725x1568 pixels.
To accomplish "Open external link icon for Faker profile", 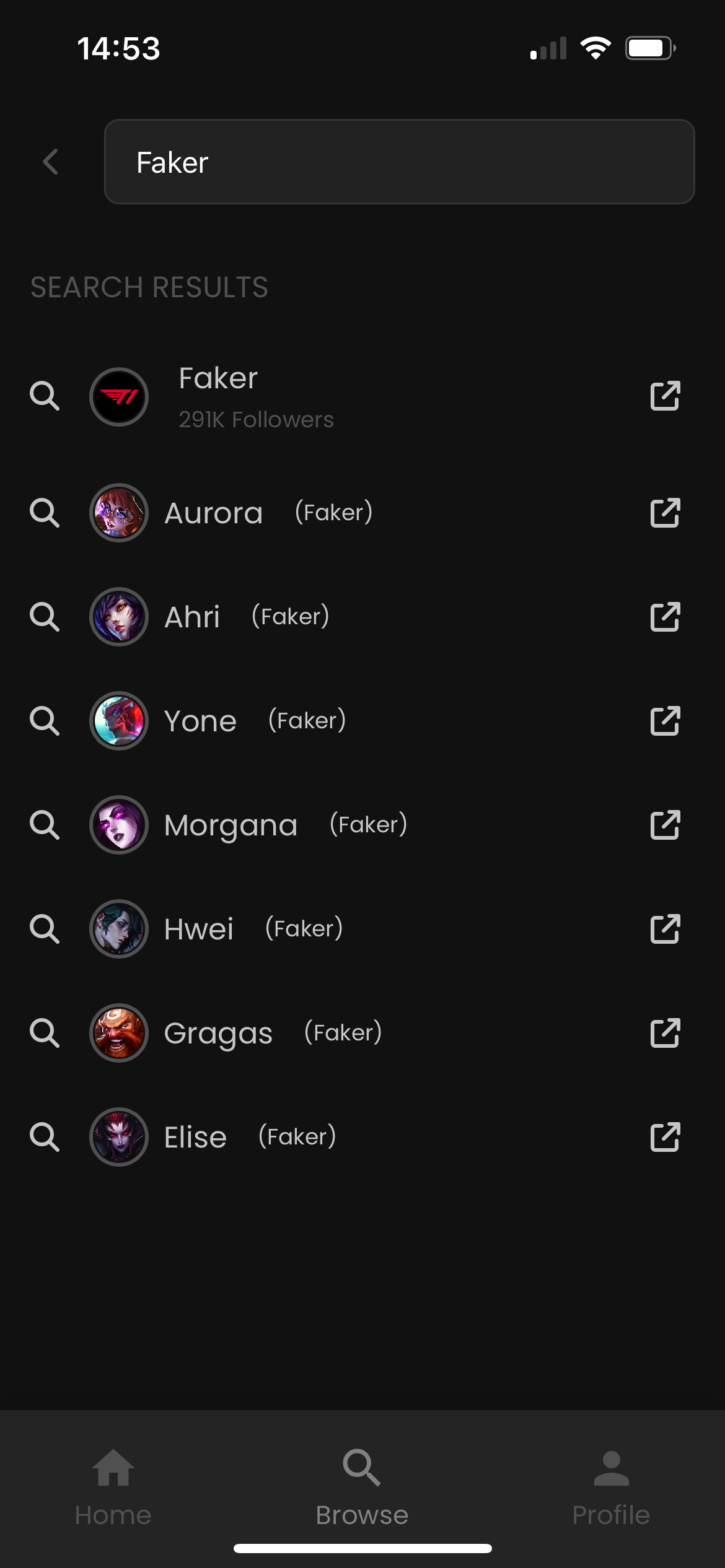I will pyautogui.click(x=665, y=396).
